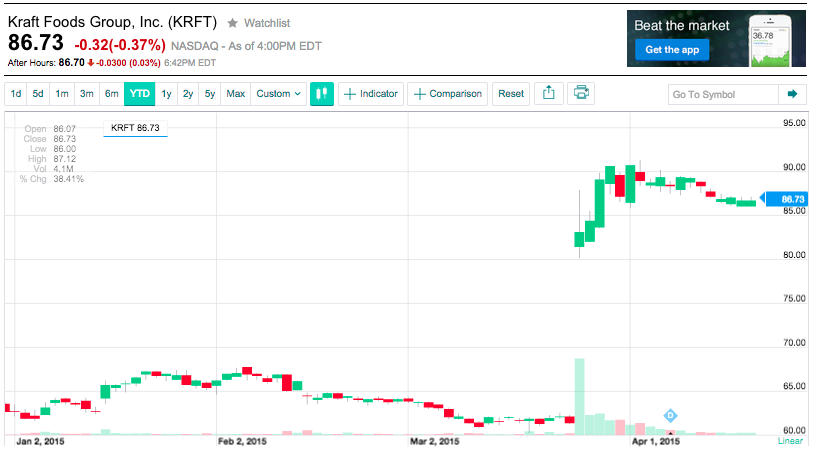Toggle the Linear scale option

pos(790,441)
